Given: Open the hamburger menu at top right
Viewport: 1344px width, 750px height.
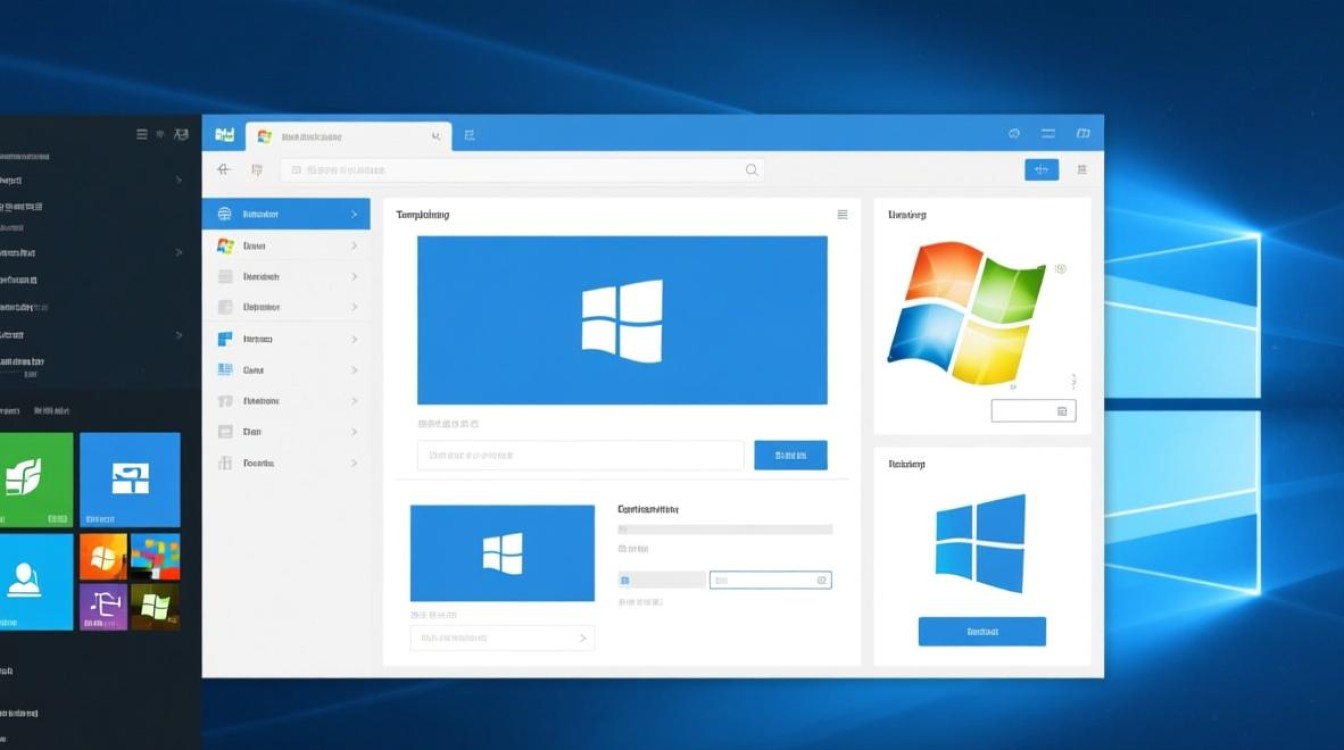Looking at the screenshot, I should click(x=1048, y=133).
